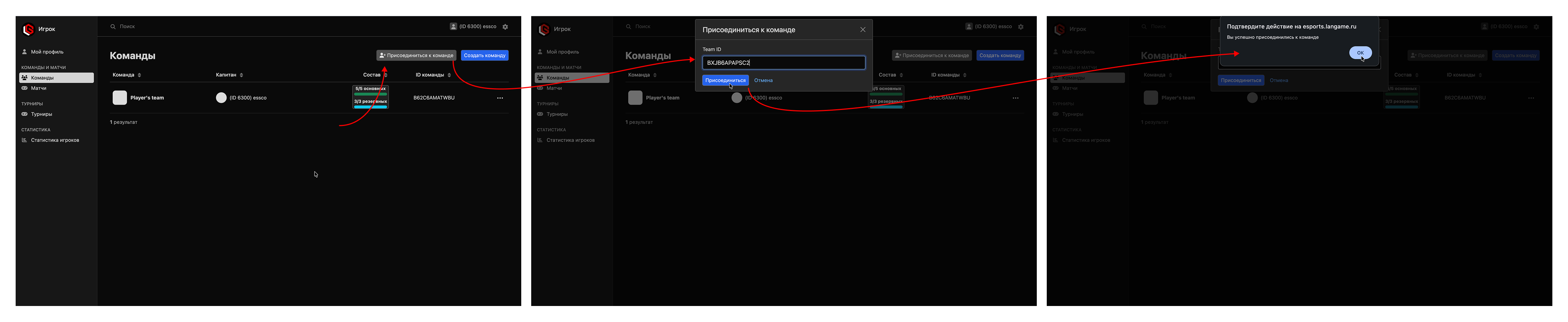Click the captain avatar circle in undimmed row
This screenshot has width=1568, height=322.
pyautogui.click(x=221, y=98)
